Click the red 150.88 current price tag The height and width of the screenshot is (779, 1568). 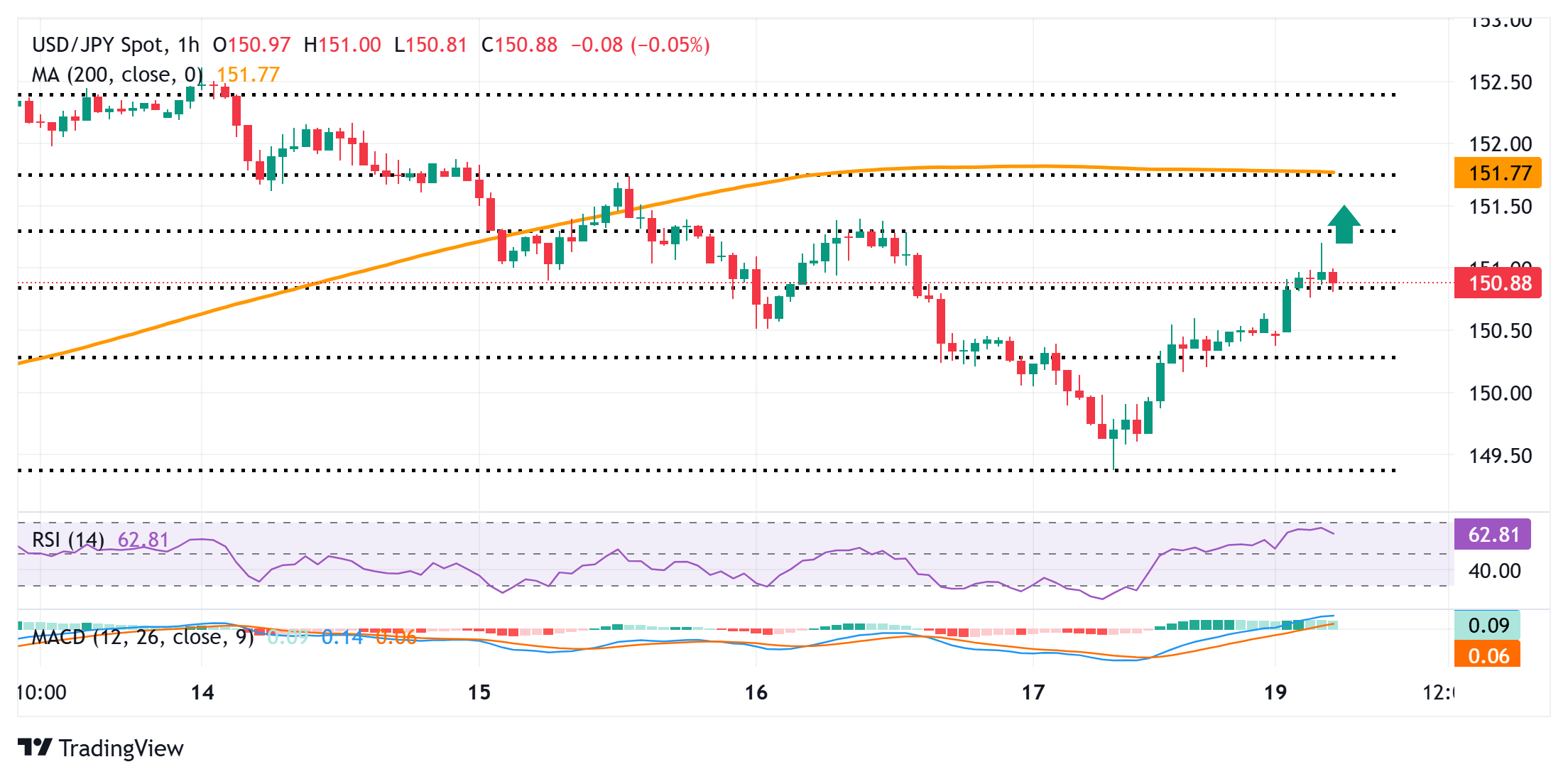[1497, 283]
